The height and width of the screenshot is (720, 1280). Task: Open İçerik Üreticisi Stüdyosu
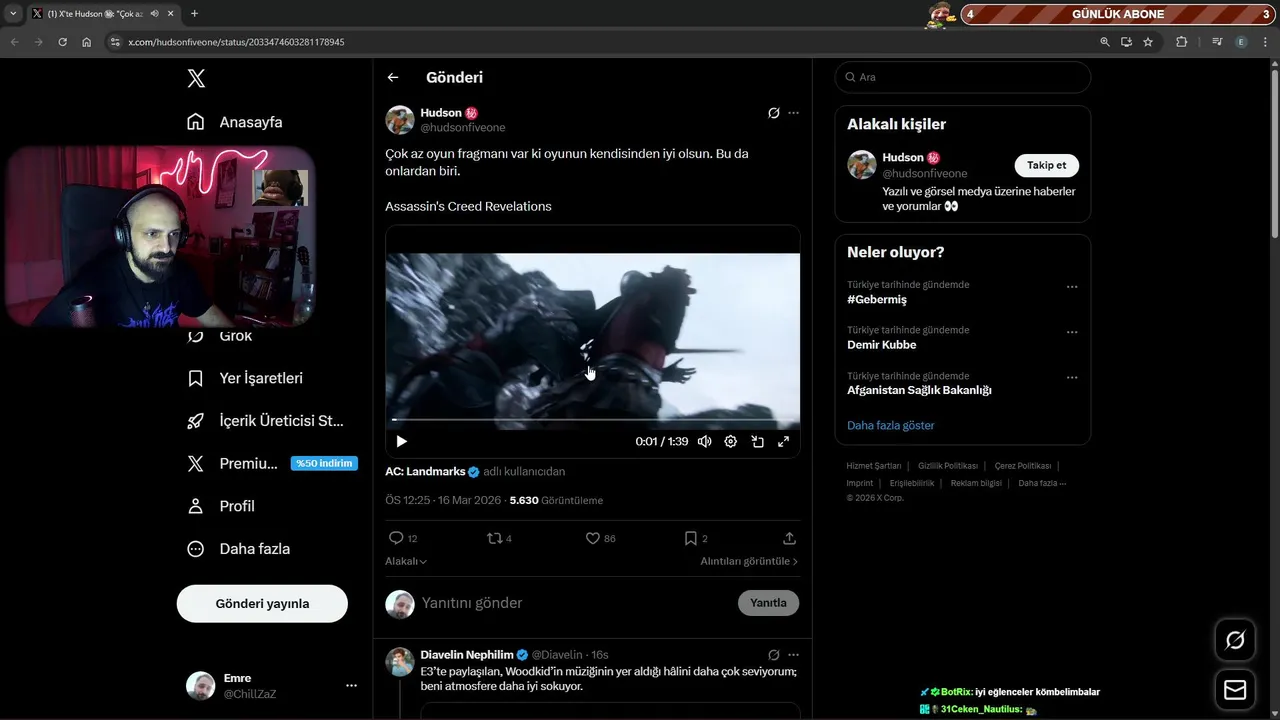click(x=265, y=421)
